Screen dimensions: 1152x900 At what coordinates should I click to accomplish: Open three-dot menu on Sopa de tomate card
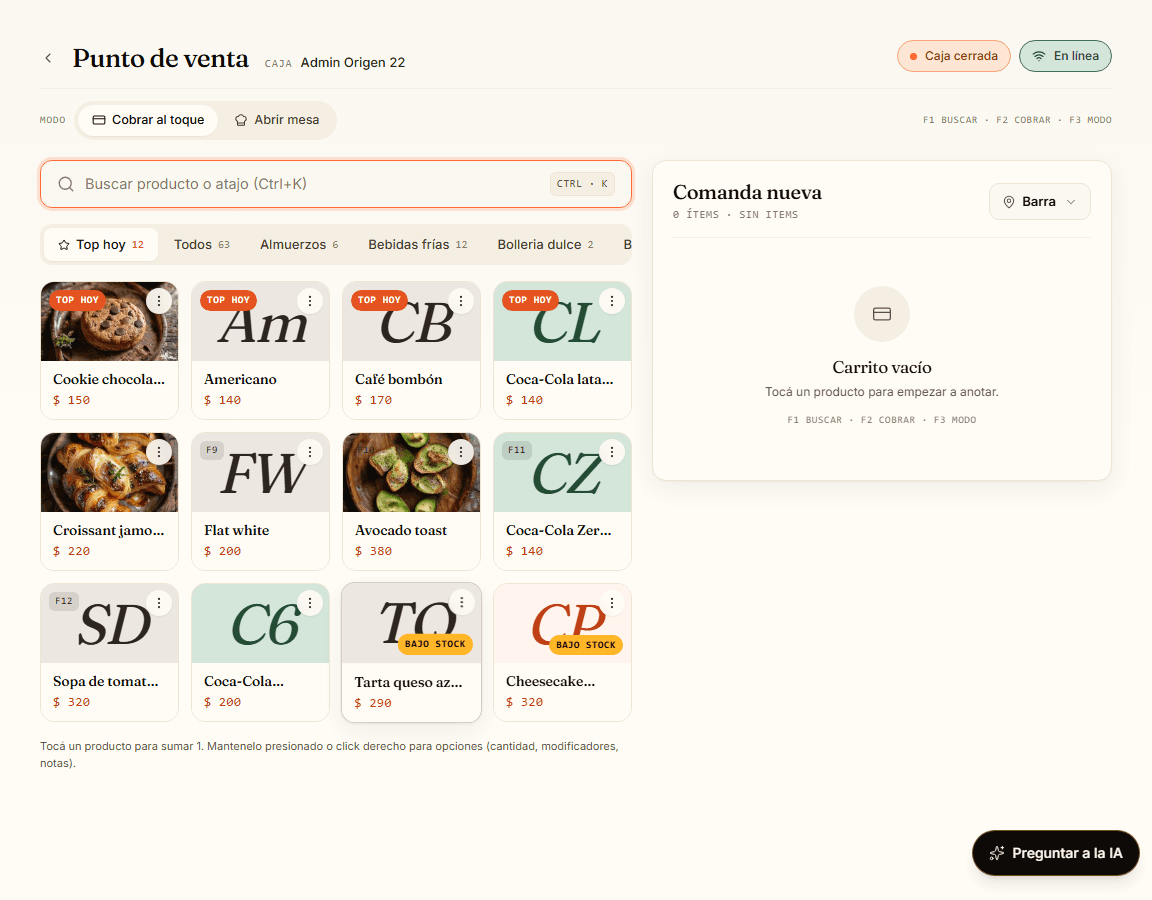159,602
